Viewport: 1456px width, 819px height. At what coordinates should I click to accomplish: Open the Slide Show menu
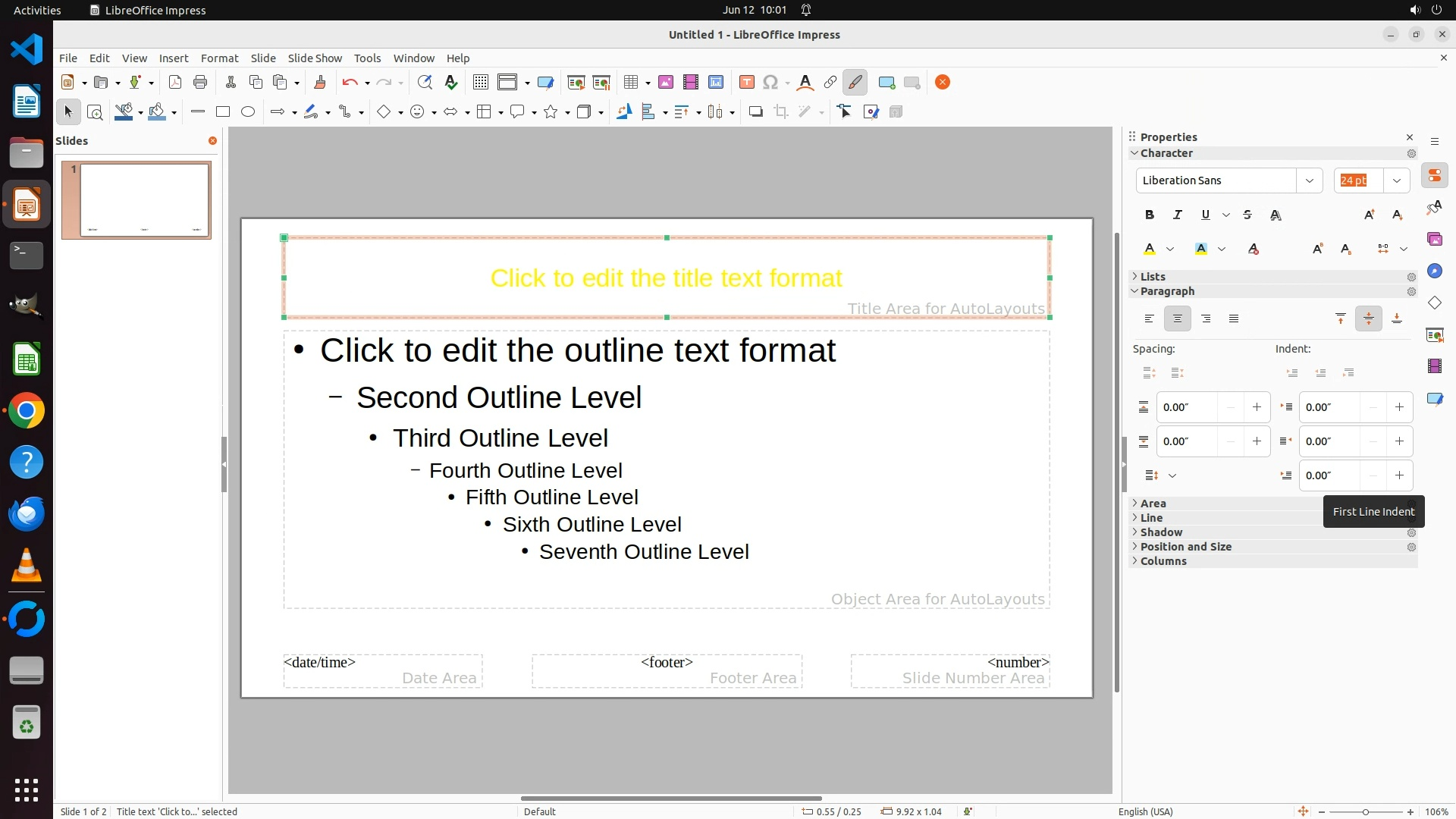pos(314,58)
